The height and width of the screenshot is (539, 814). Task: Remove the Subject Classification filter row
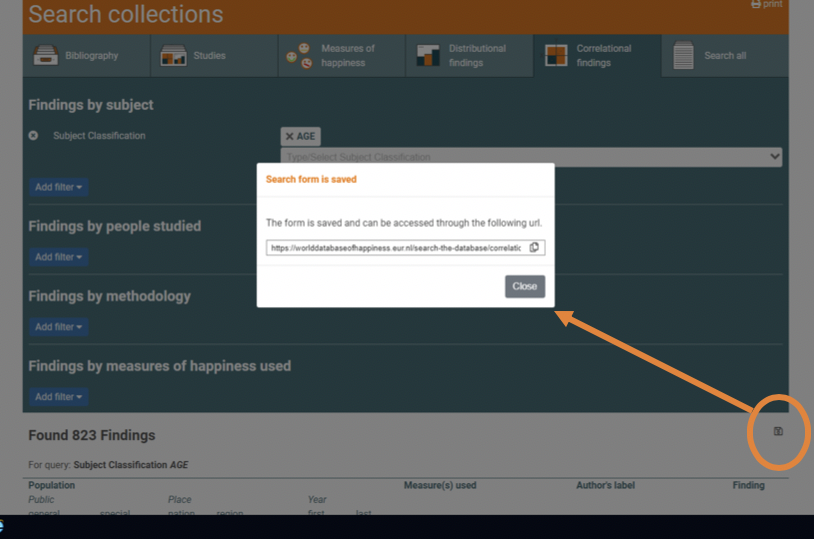[x=34, y=136]
